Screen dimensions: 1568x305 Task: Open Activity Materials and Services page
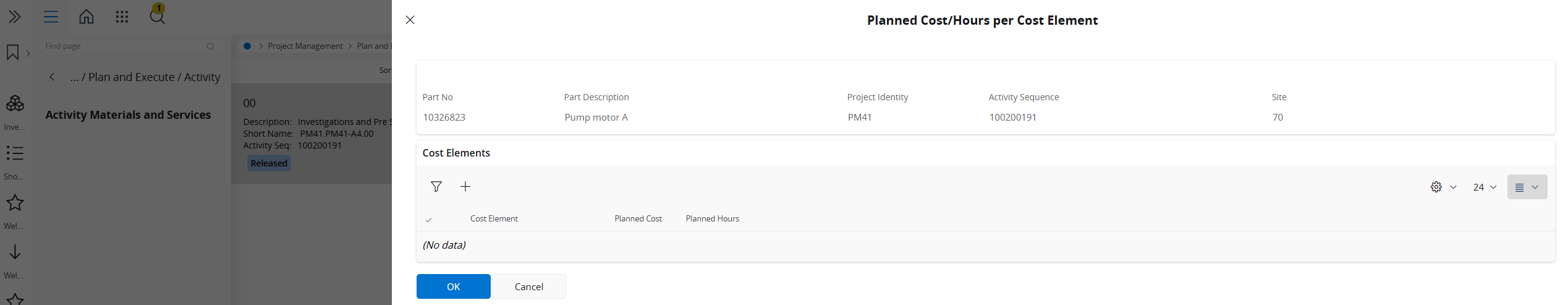click(x=128, y=114)
